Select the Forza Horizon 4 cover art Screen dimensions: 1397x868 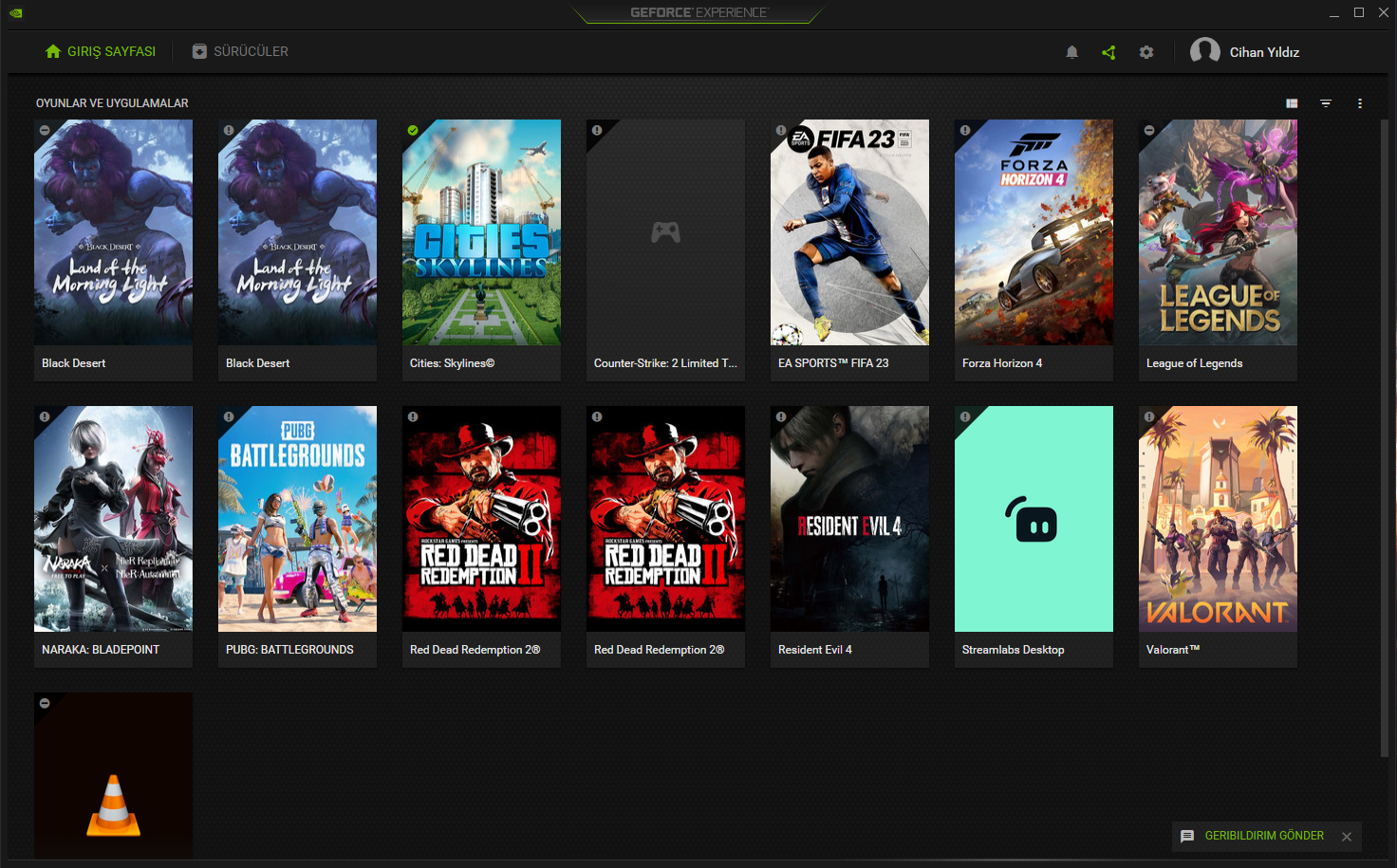pos(1034,232)
